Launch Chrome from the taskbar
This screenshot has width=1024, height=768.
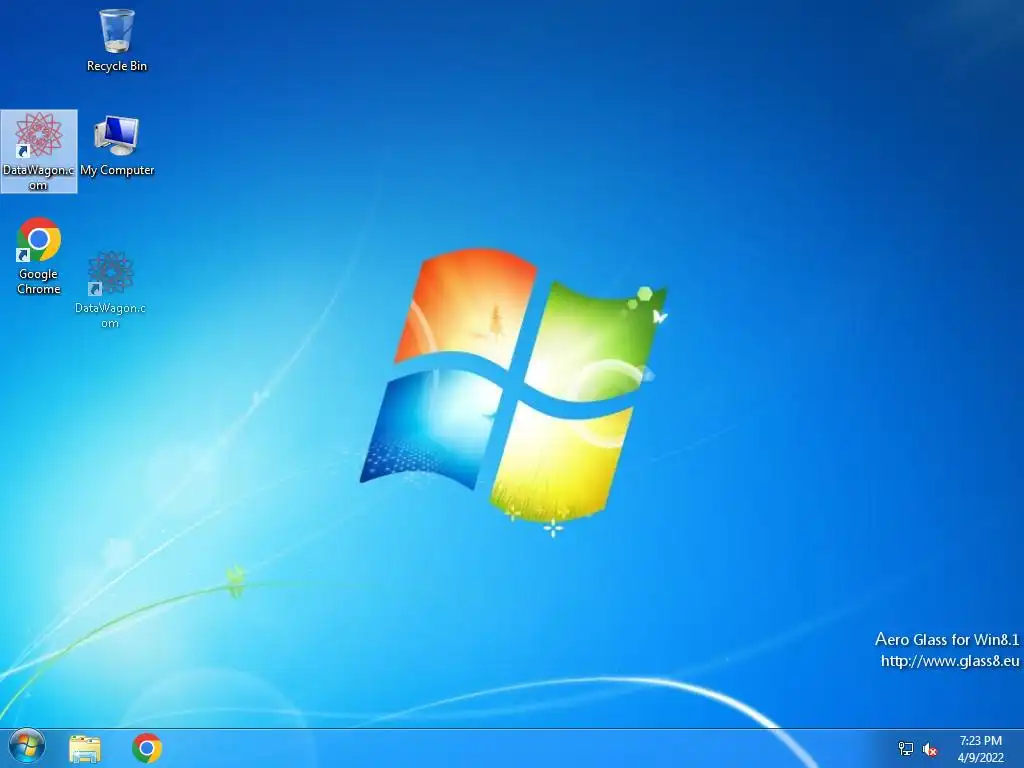pyautogui.click(x=147, y=748)
